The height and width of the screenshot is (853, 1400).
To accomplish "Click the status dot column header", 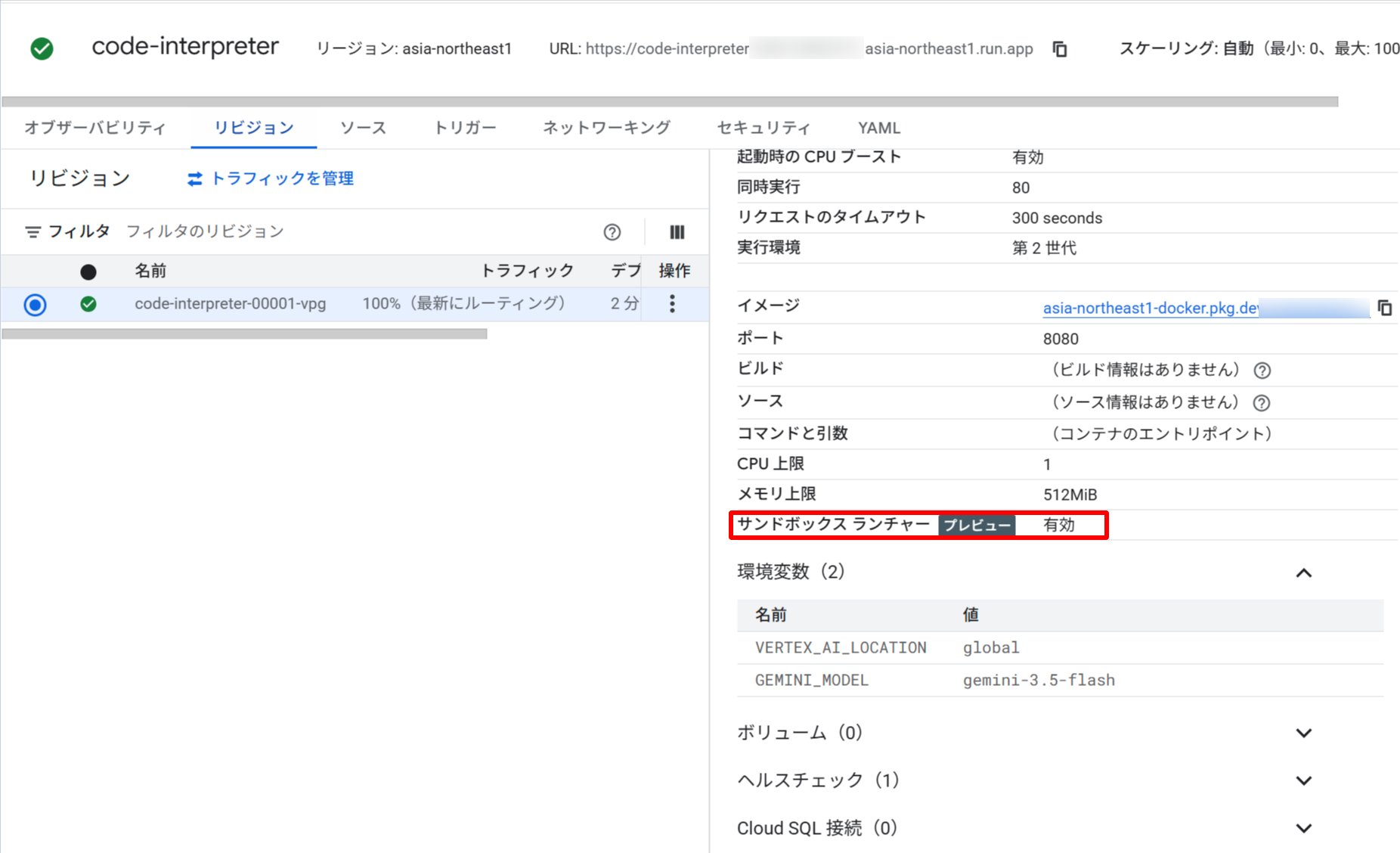I will point(88,271).
